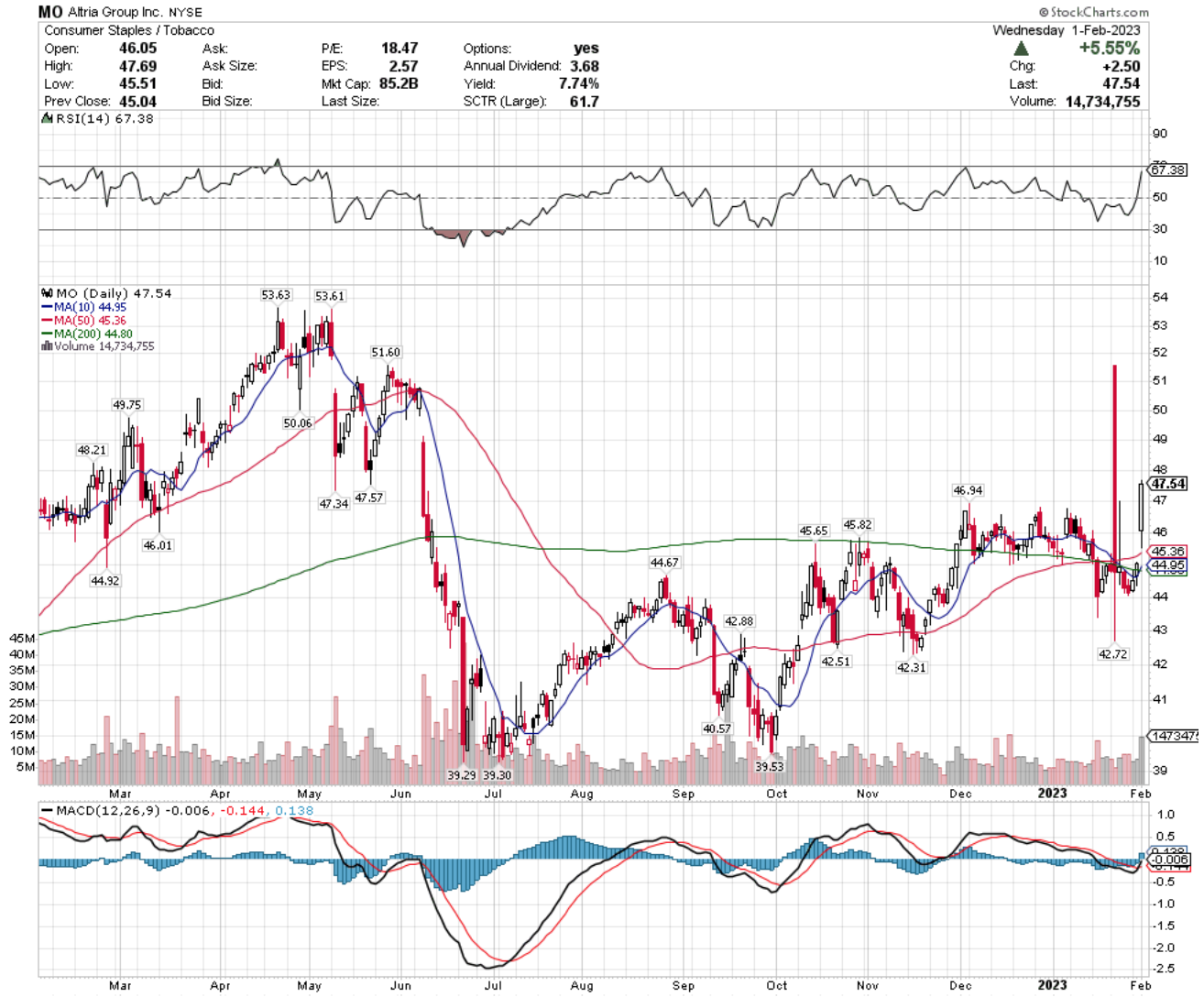Click the Volume 14,734,755 legend entry
The width and height of the screenshot is (1204, 997).
(98, 346)
